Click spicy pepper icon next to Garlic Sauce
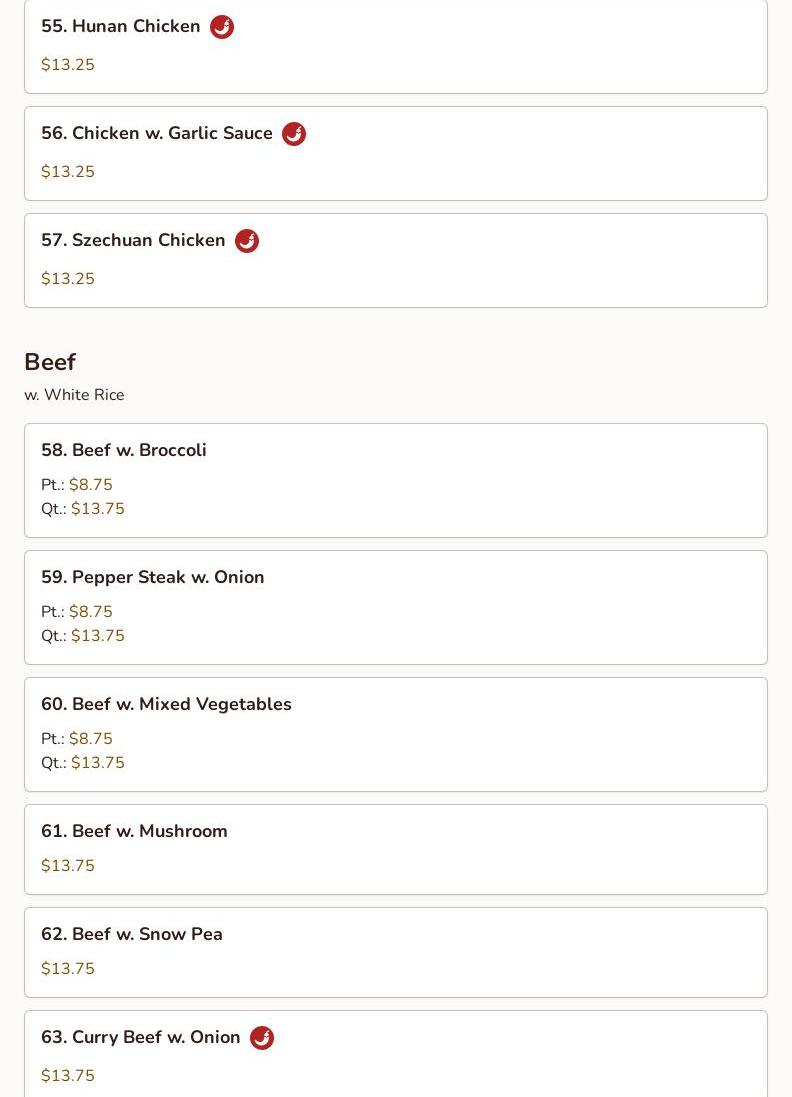Screen dimensions: 792x1097 (x=294, y=134)
